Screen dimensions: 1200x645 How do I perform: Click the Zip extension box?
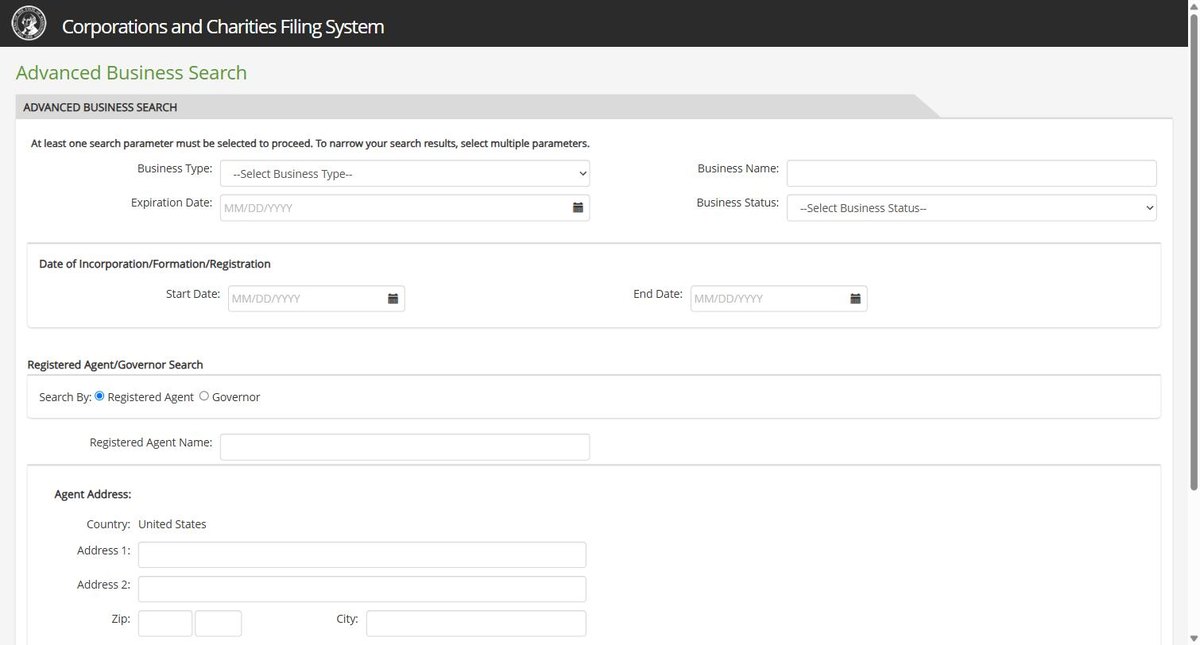click(219, 623)
